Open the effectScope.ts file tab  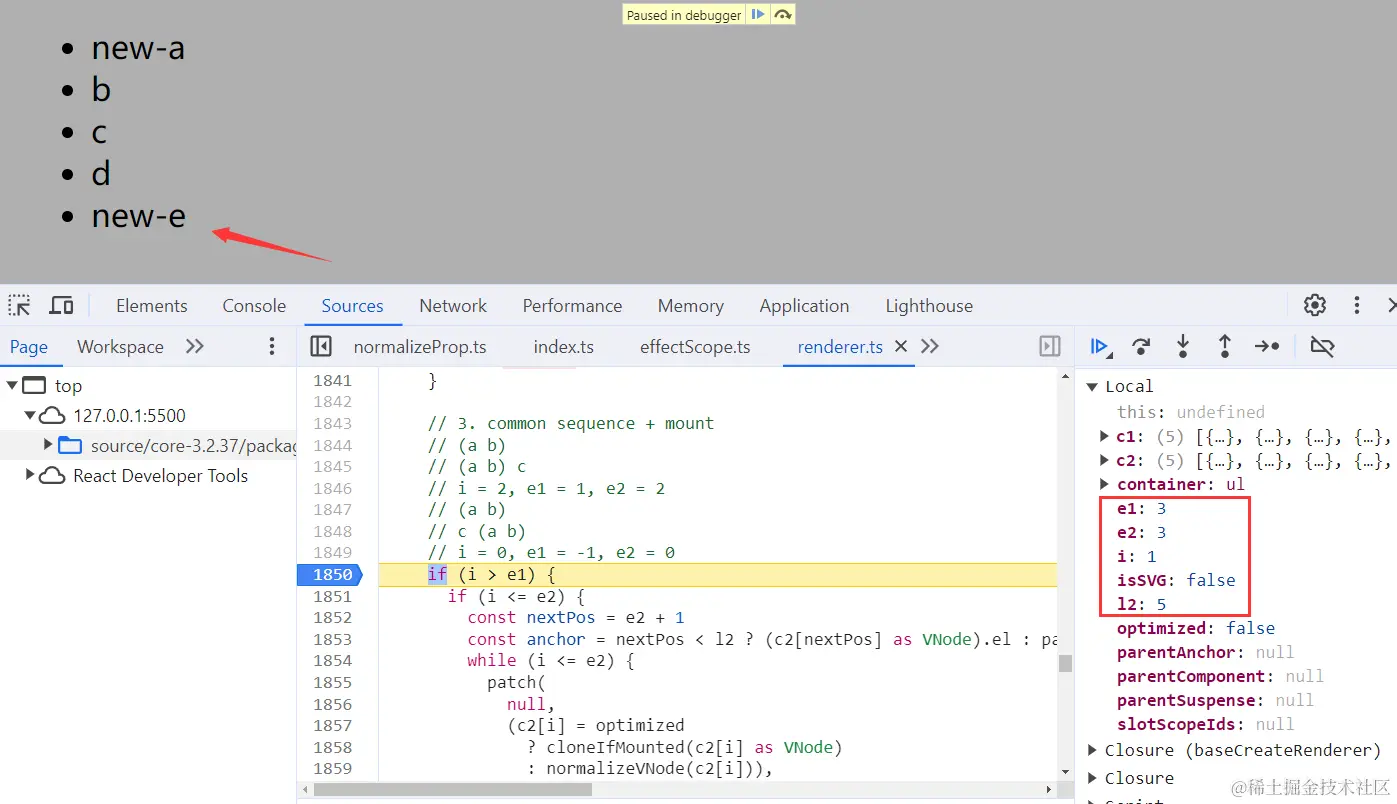click(695, 347)
